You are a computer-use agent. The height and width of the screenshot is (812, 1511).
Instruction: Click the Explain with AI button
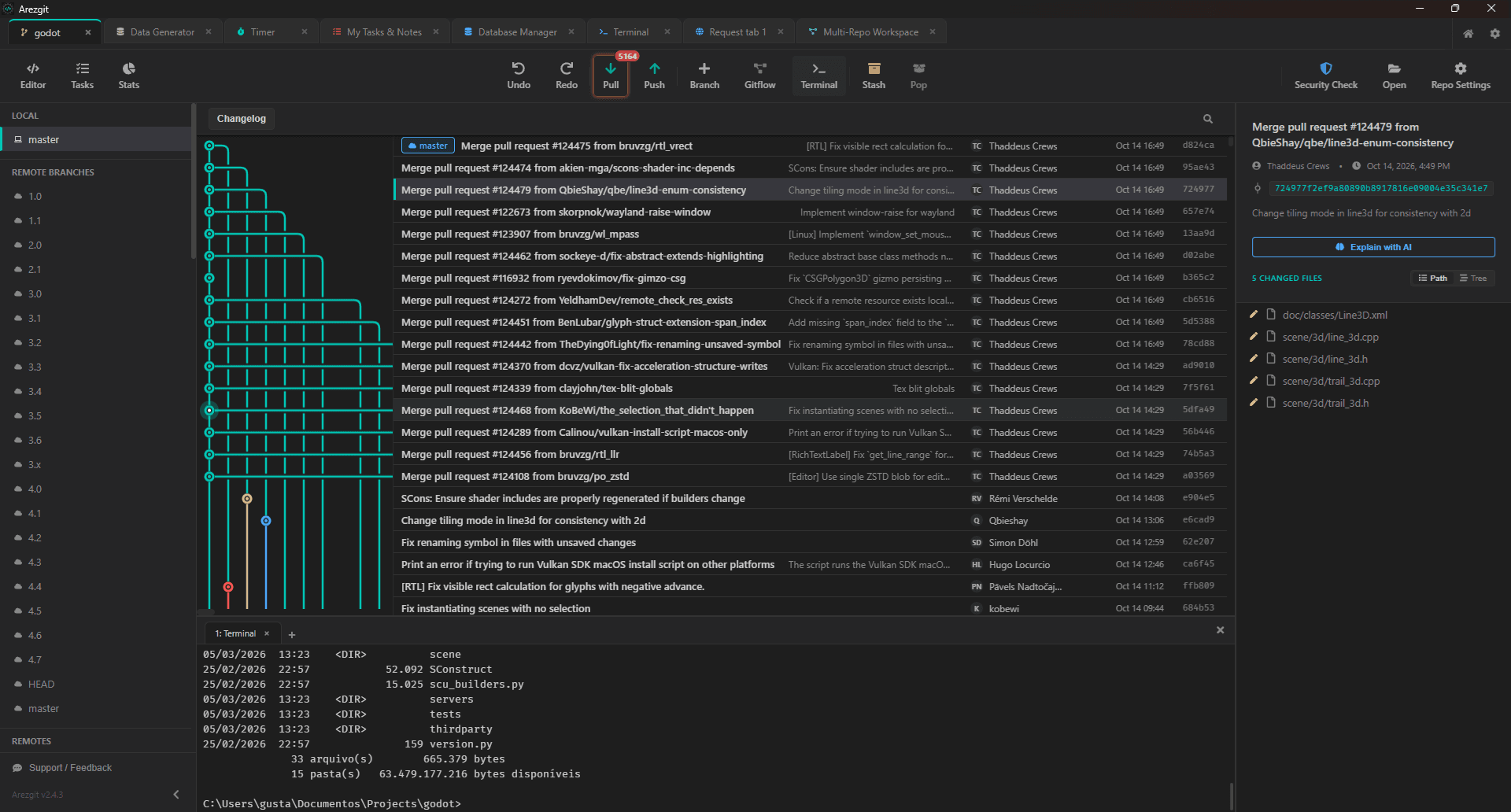coord(1373,247)
